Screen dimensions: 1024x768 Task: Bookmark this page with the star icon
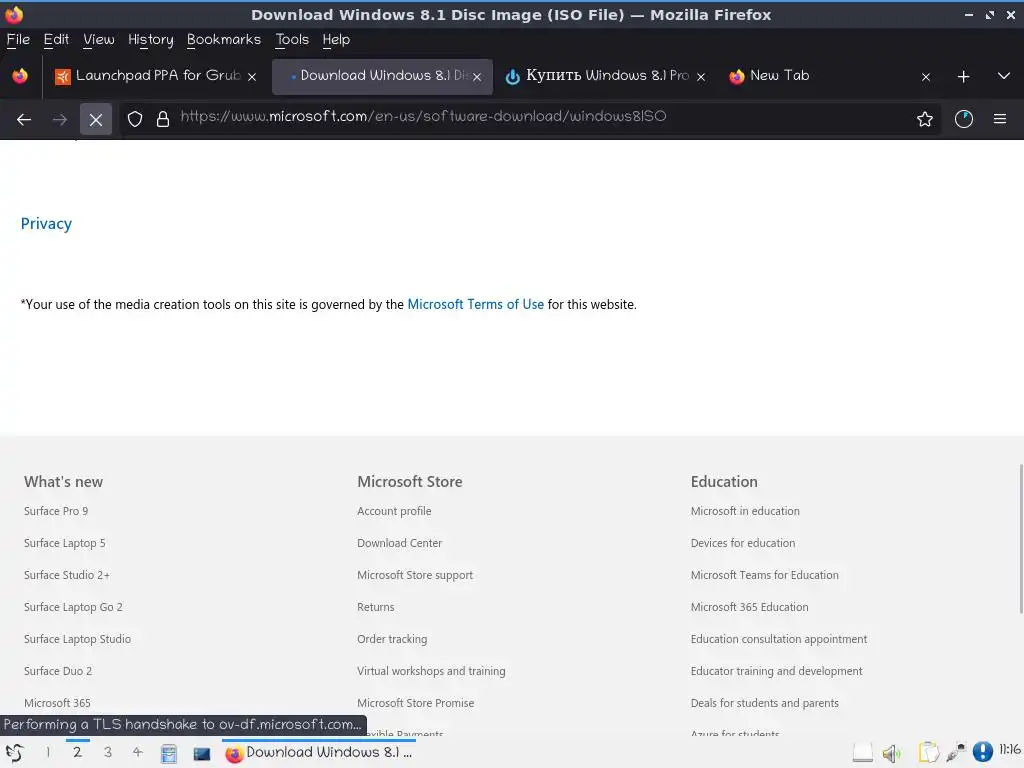[925, 119]
